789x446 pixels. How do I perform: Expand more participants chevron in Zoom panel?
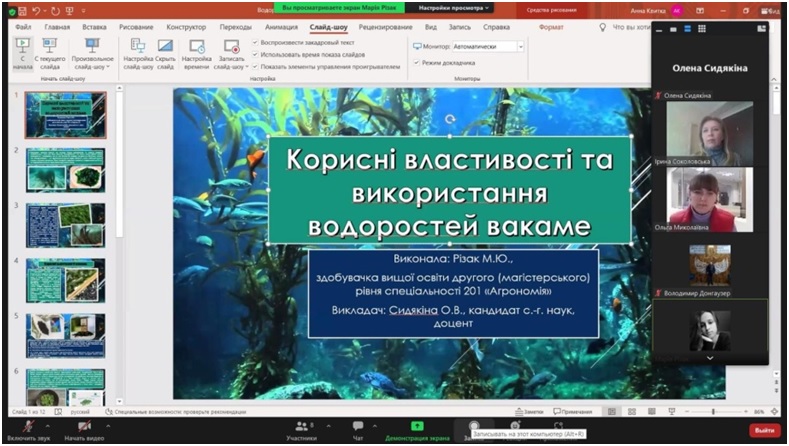point(710,358)
